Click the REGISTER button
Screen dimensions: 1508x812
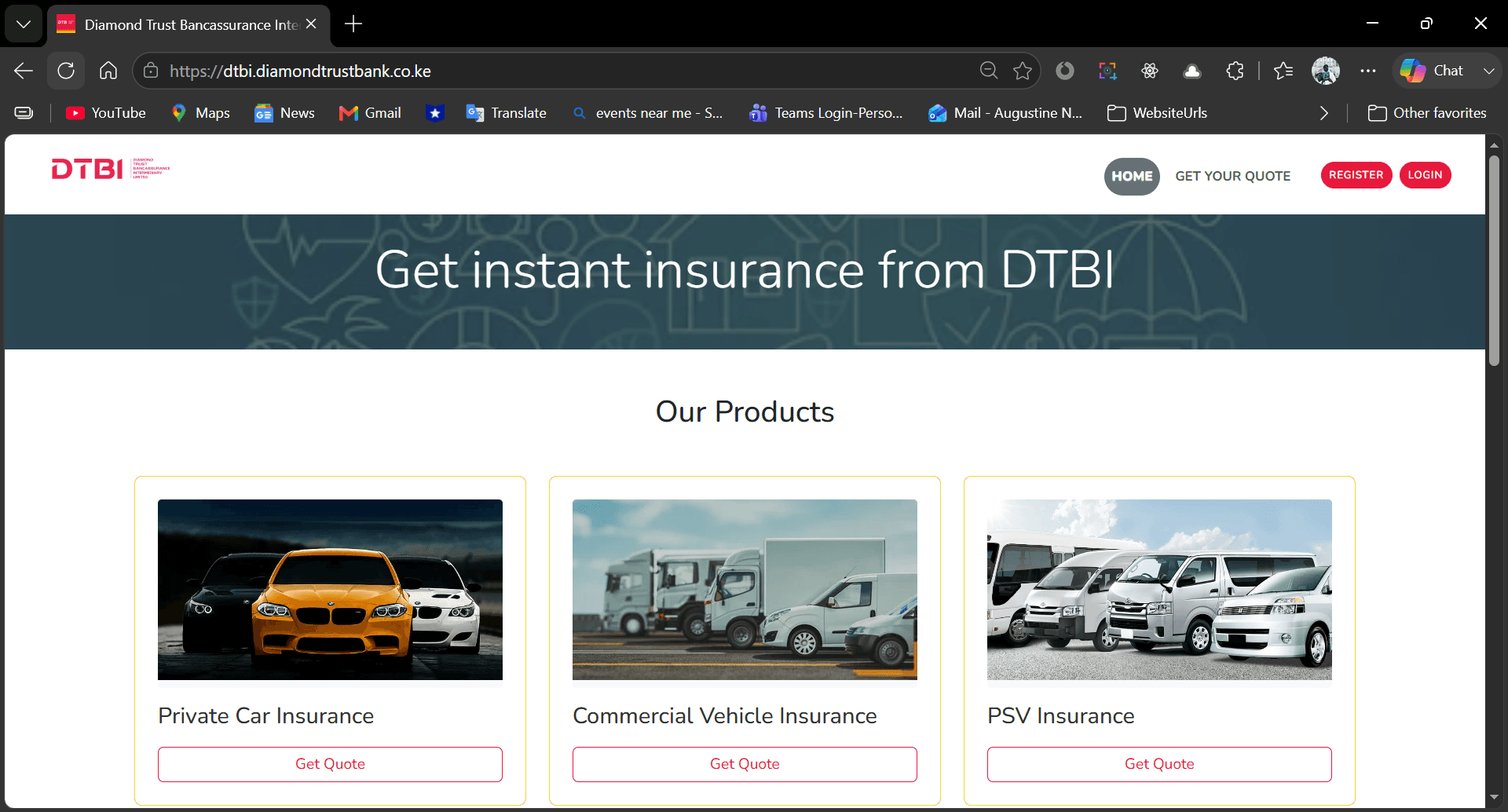coord(1356,175)
